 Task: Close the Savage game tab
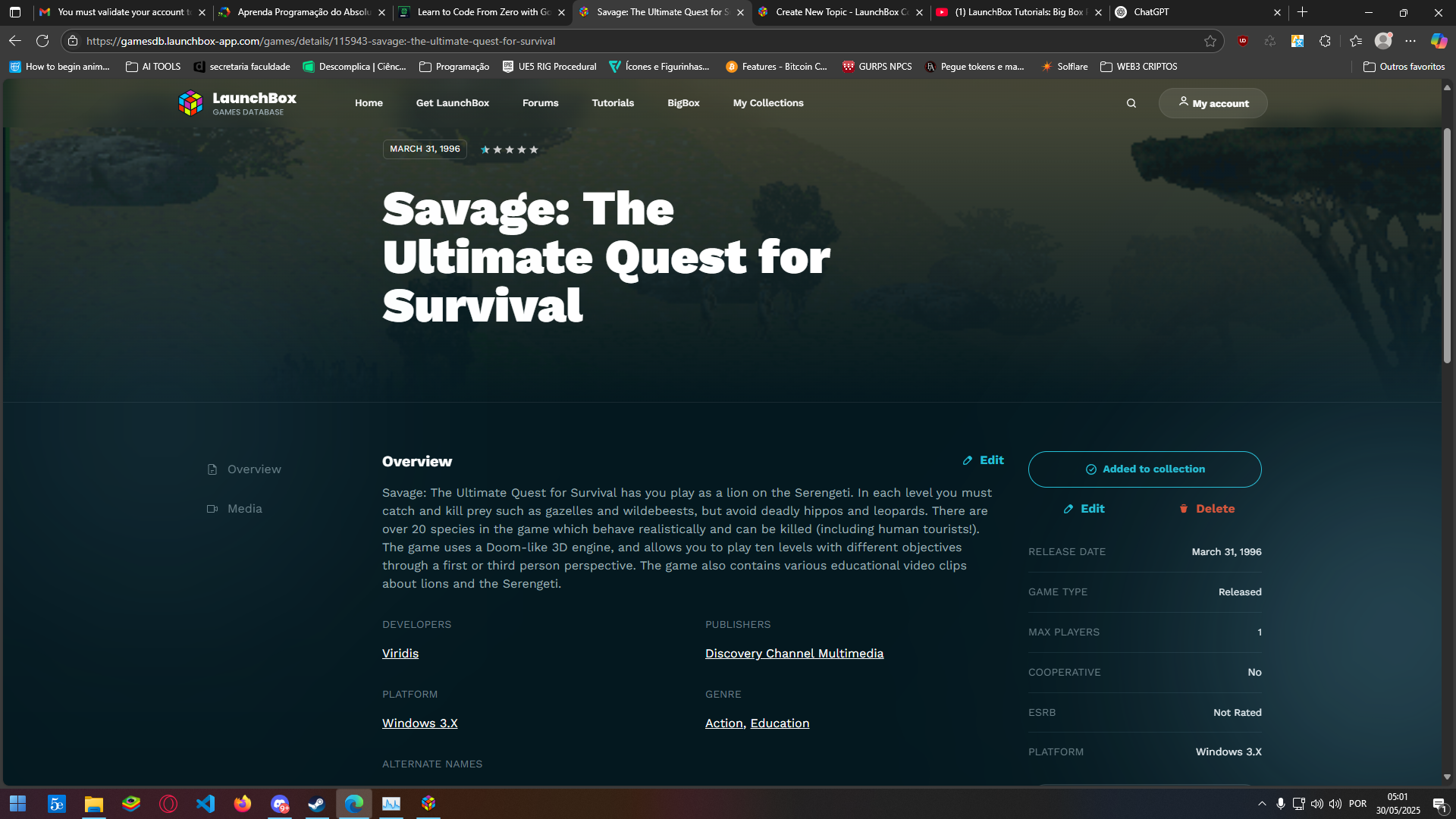pos(741,12)
